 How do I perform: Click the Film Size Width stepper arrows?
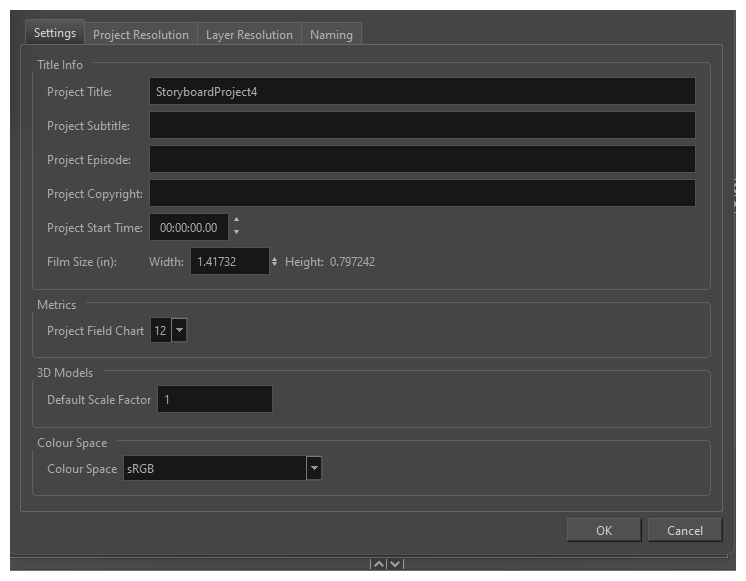[x=274, y=262]
